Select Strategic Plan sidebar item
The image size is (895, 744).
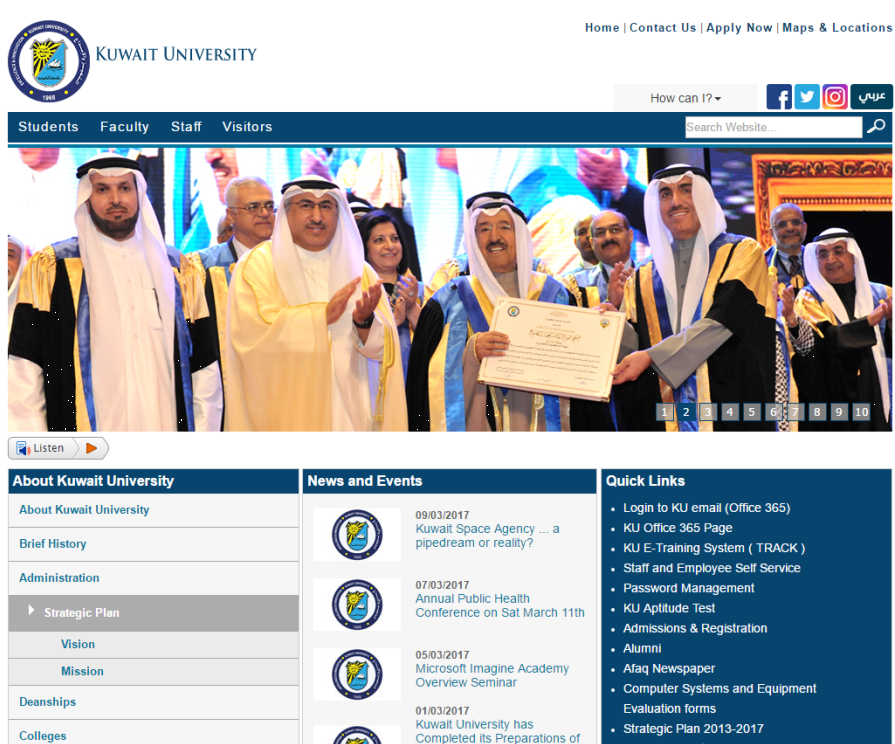154,613
